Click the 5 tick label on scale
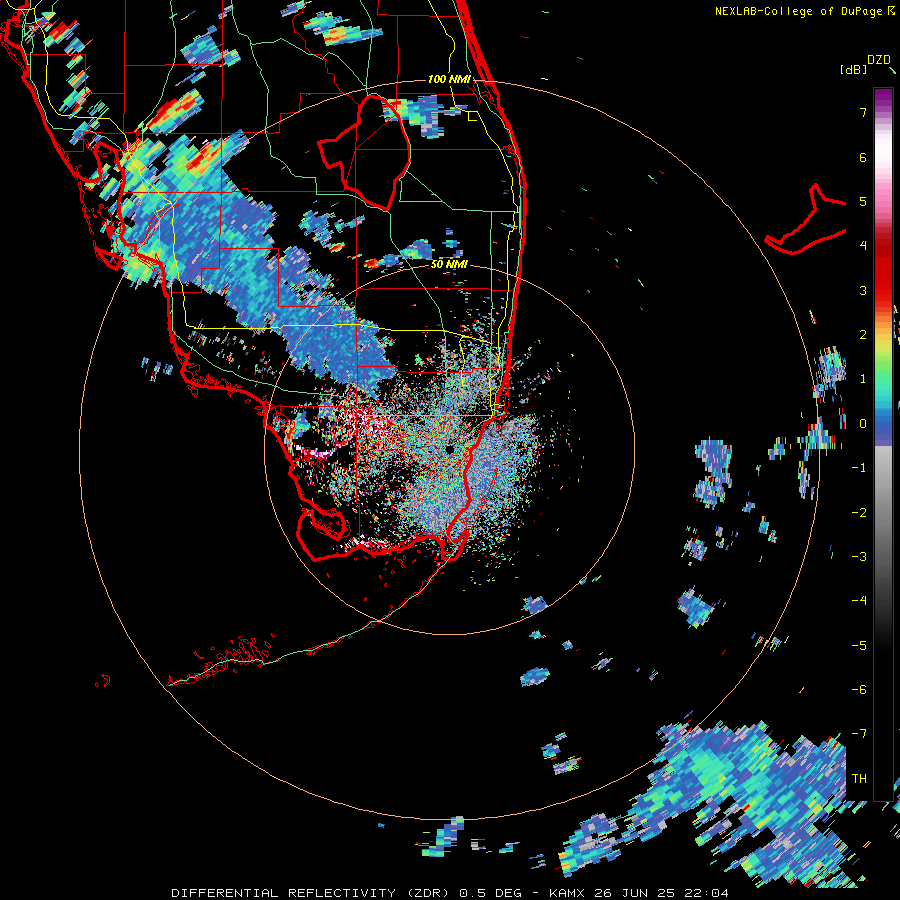The image size is (900, 900). coord(863,201)
